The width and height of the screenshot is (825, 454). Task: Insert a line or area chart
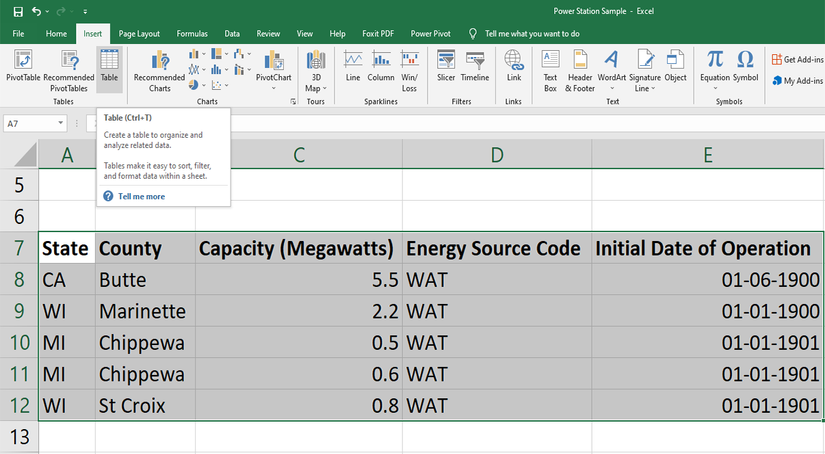(x=194, y=69)
